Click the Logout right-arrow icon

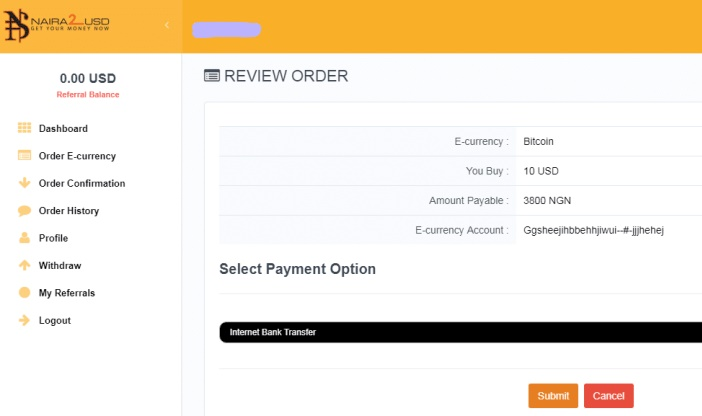[24, 320]
